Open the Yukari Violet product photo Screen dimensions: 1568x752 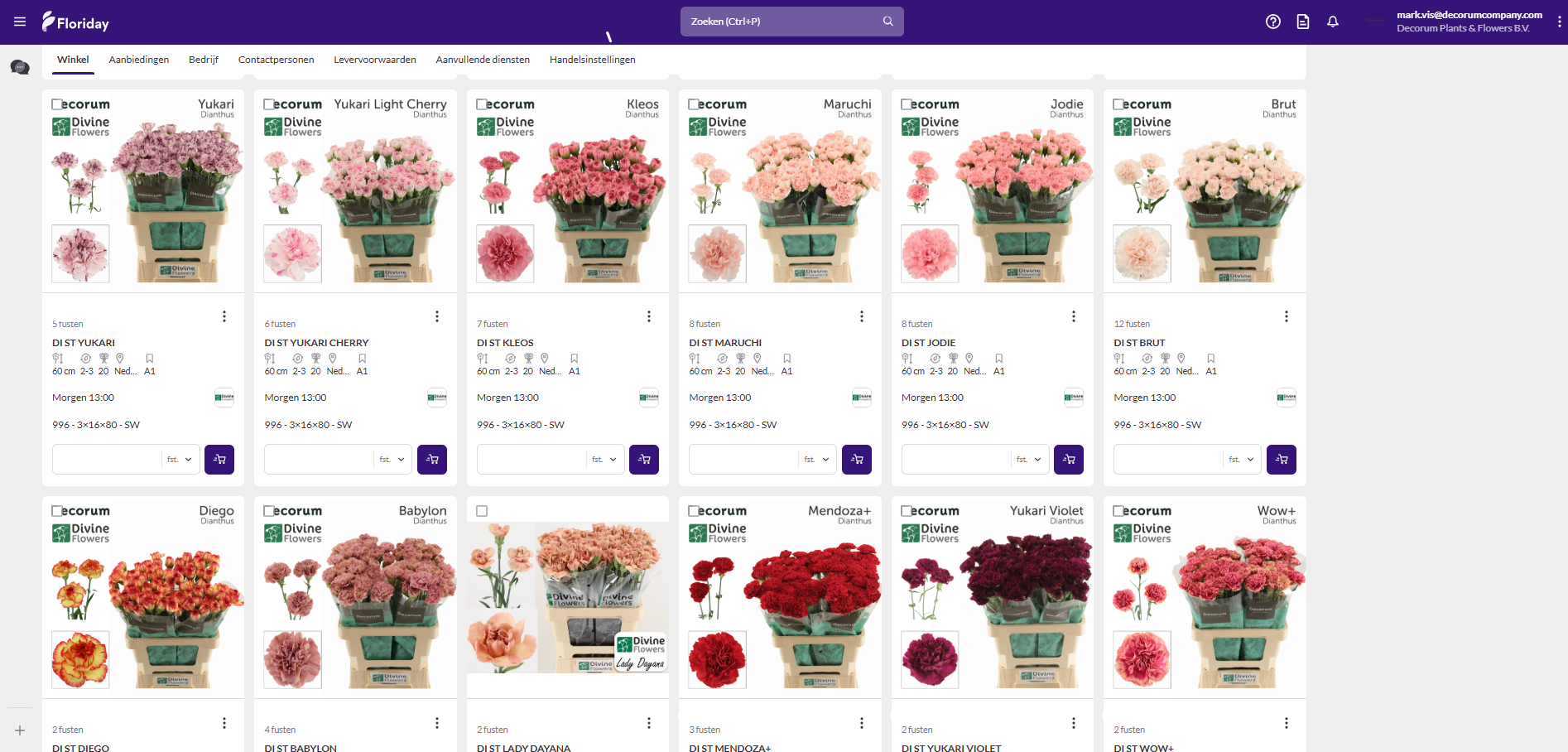[993, 597]
